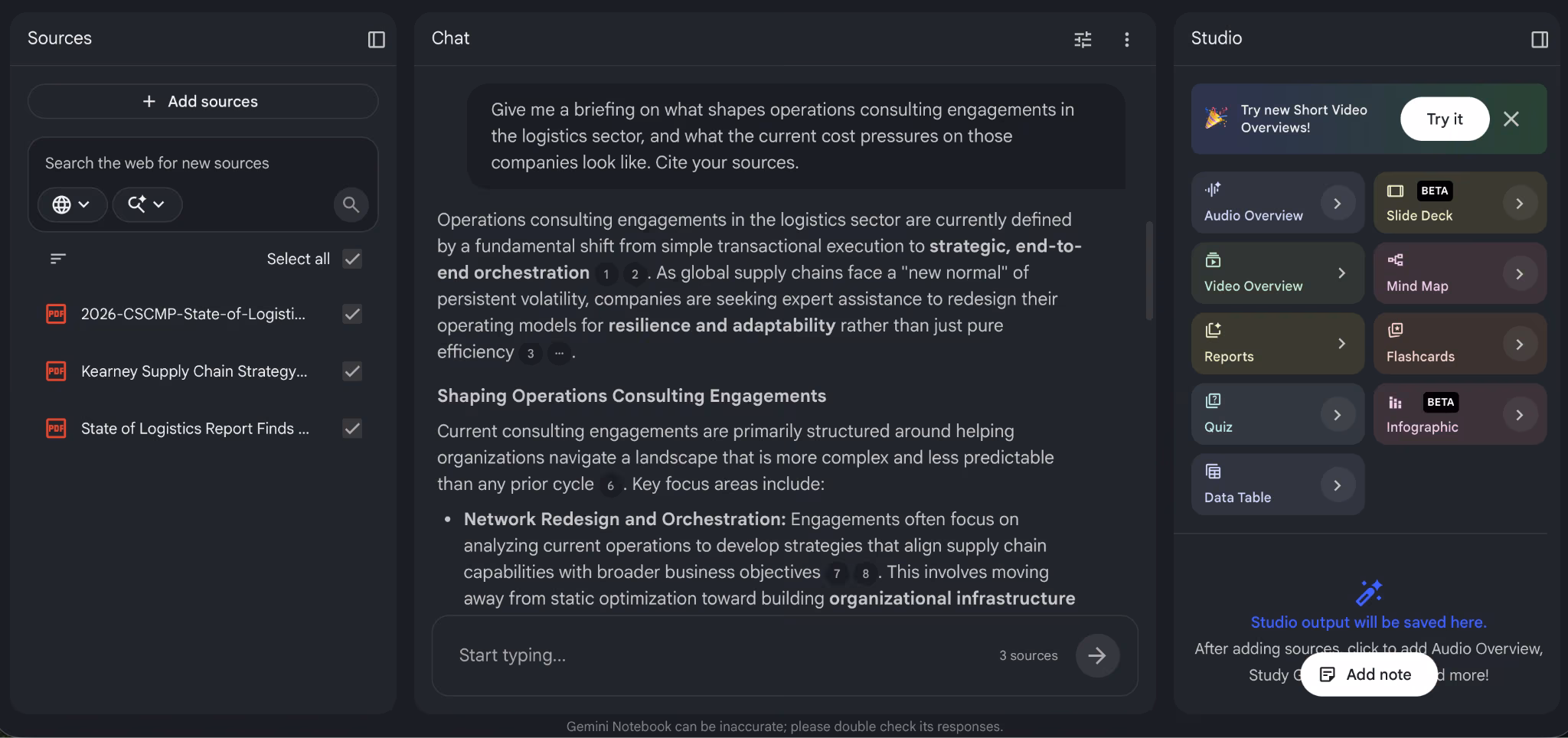1568x738 pixels.
Task: Expand Audio Overview options chevron
Action: pos(1338,204)
